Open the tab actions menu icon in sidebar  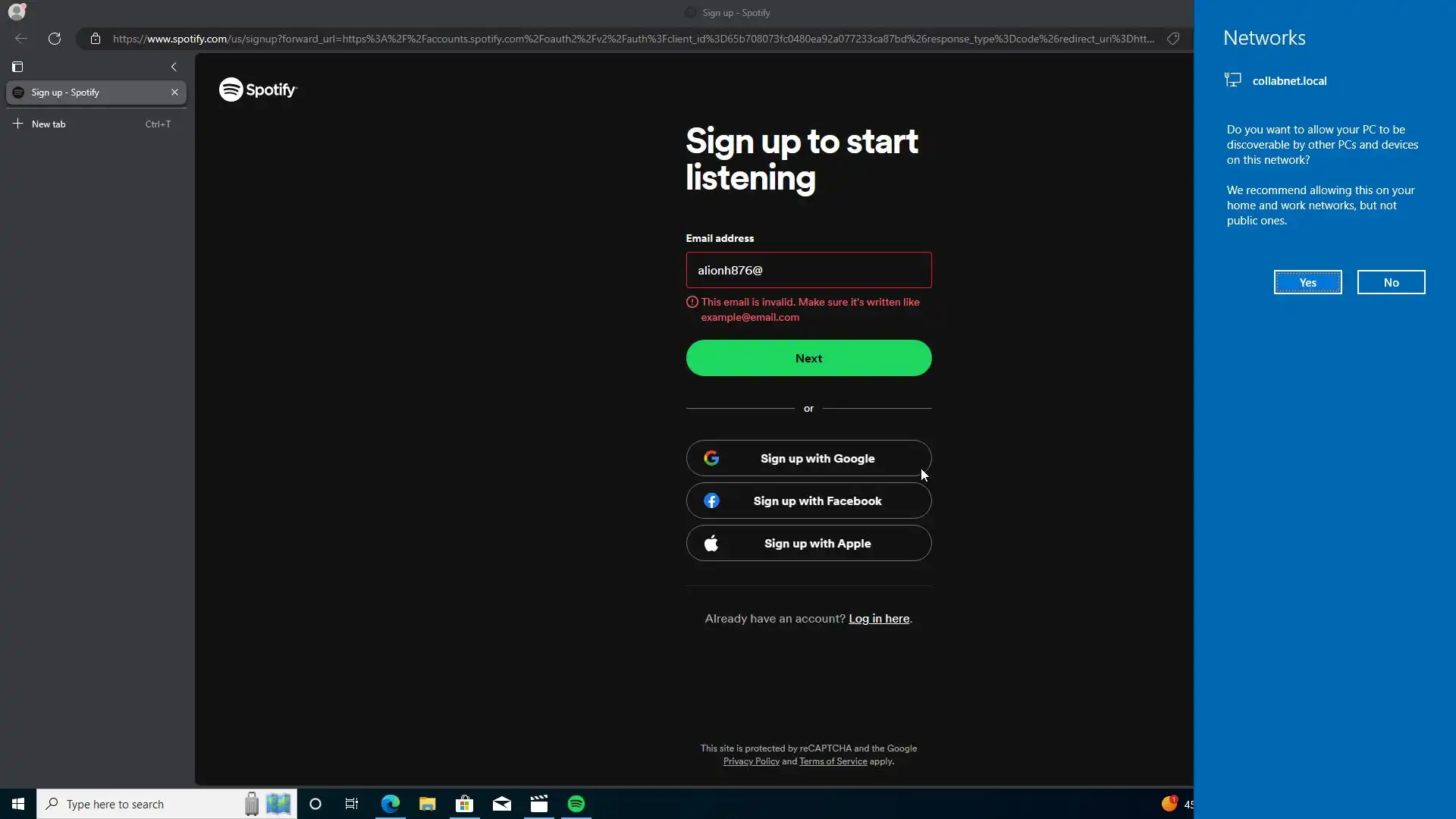point(17,67)
